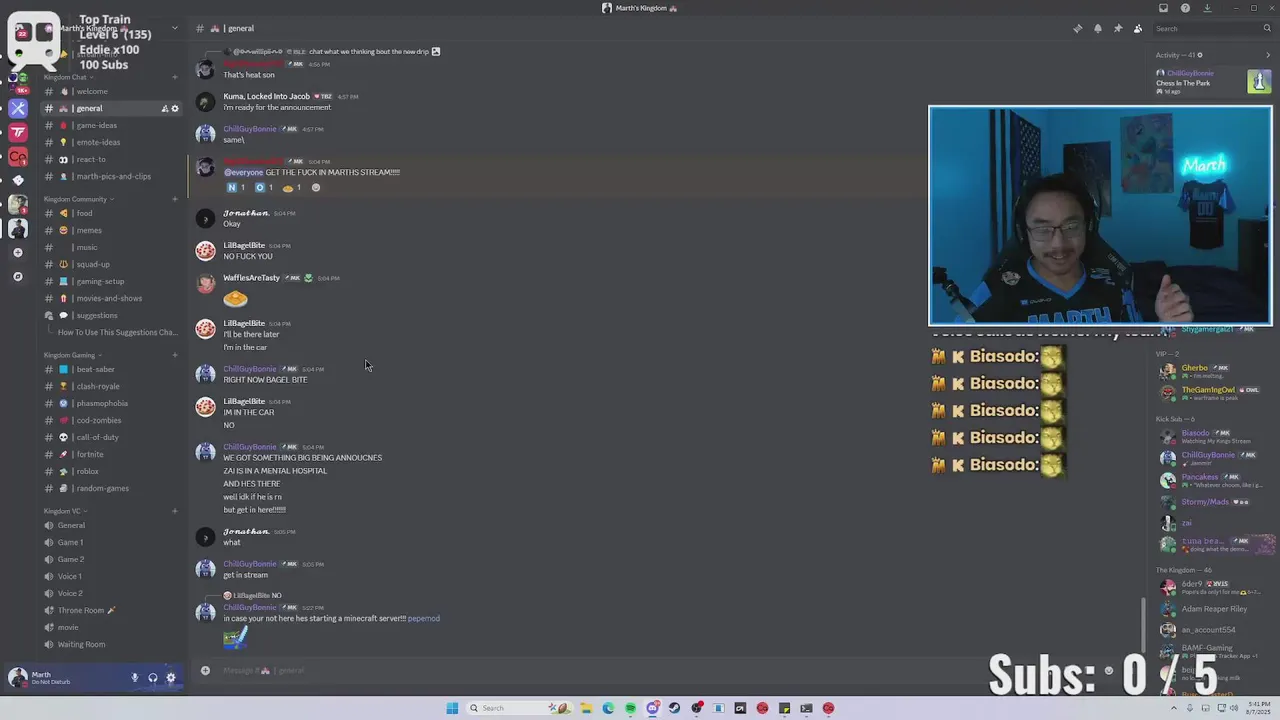This screenshot has width=1280, height=720.
Task: Open How To Use This Suggestions thread
Action: [116, 332]
